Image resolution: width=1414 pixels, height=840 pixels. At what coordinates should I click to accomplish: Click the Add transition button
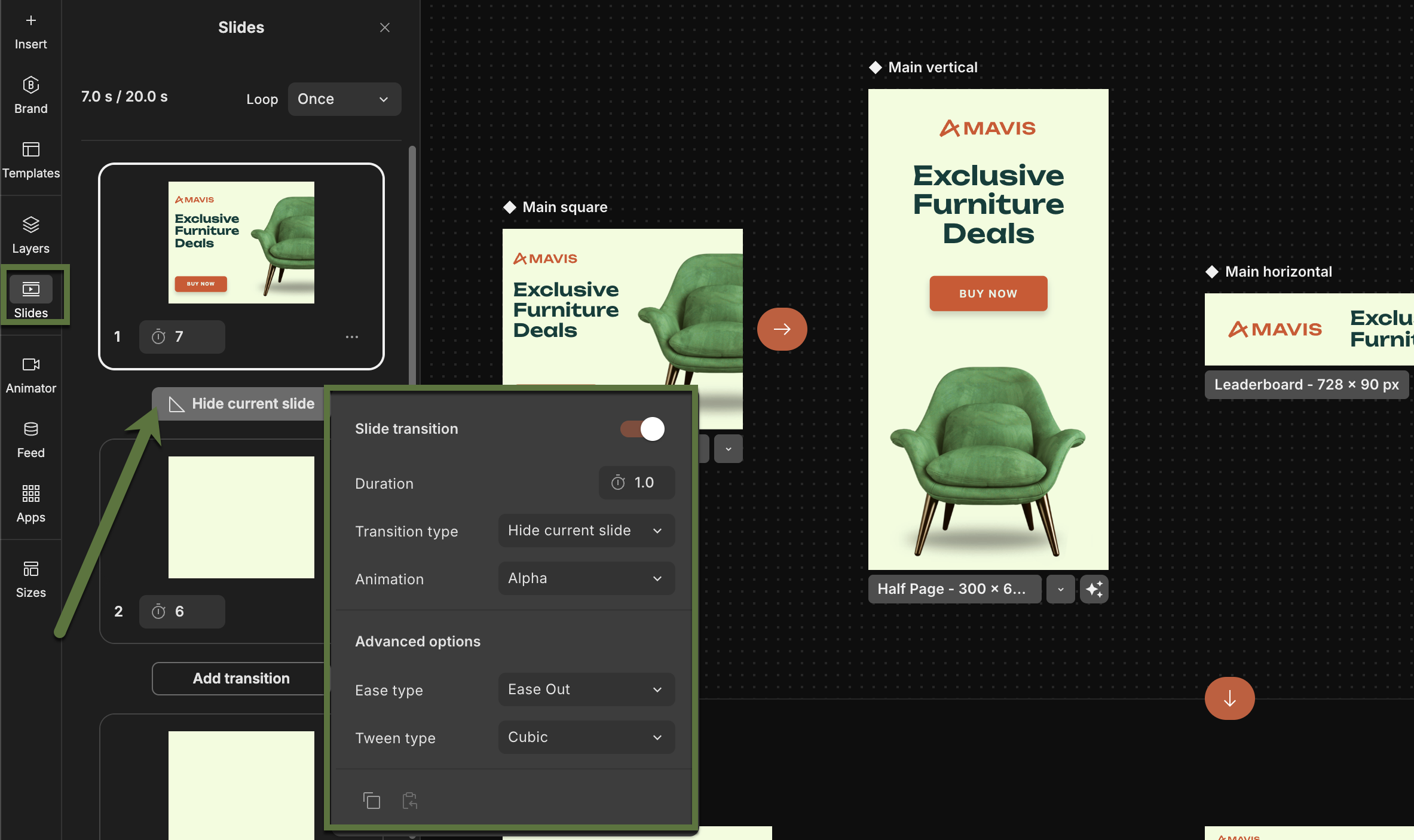pyautogui.click(x=241, y=679)
